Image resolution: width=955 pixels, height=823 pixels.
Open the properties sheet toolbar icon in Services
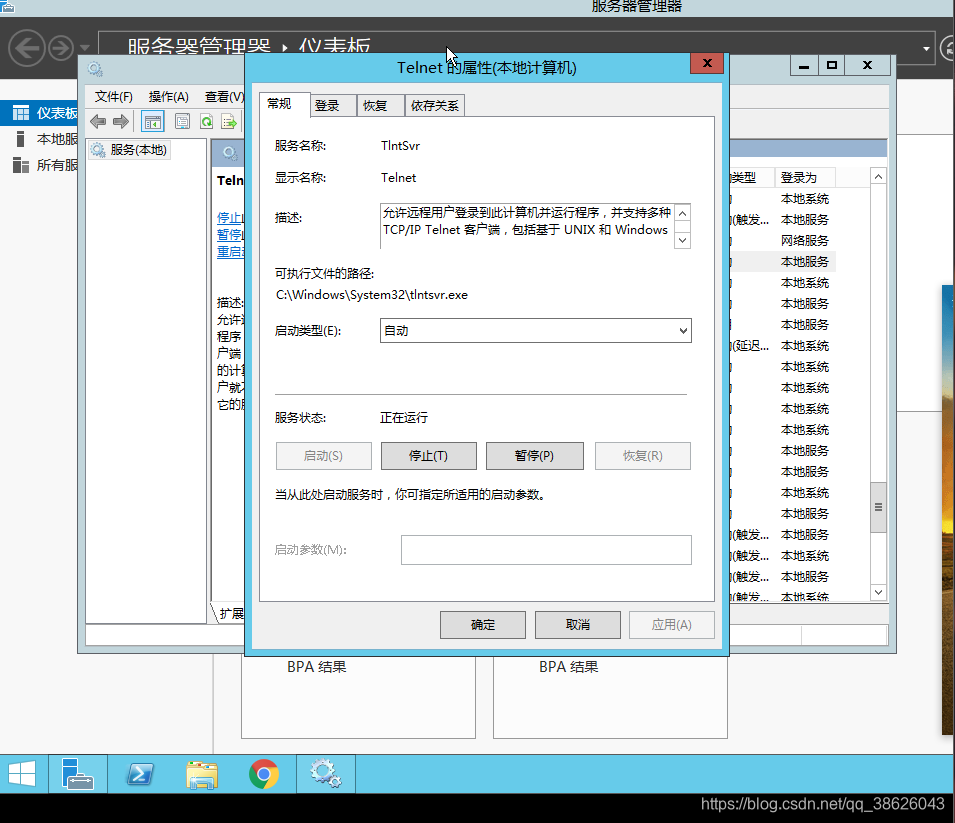click(x=182, y=121)
